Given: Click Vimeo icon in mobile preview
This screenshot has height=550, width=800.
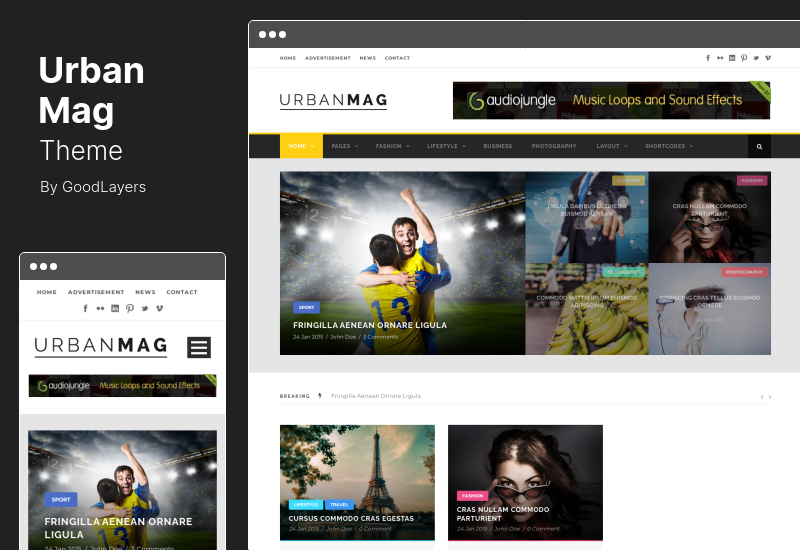Looking at the screenshot, I should pyautogui.click(x=159, y=308).
